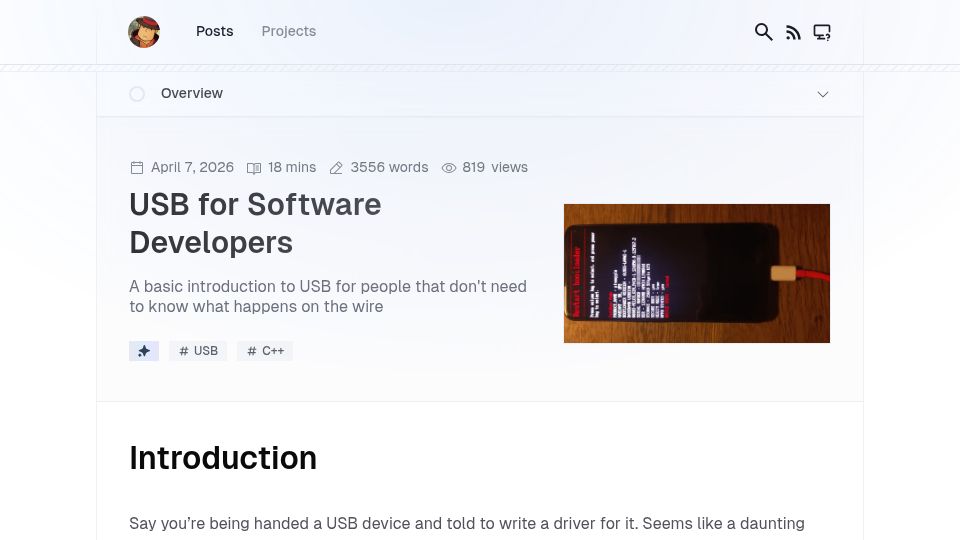
Task: Expand the Overview table of contents chevron
Action: coord(823,94)
